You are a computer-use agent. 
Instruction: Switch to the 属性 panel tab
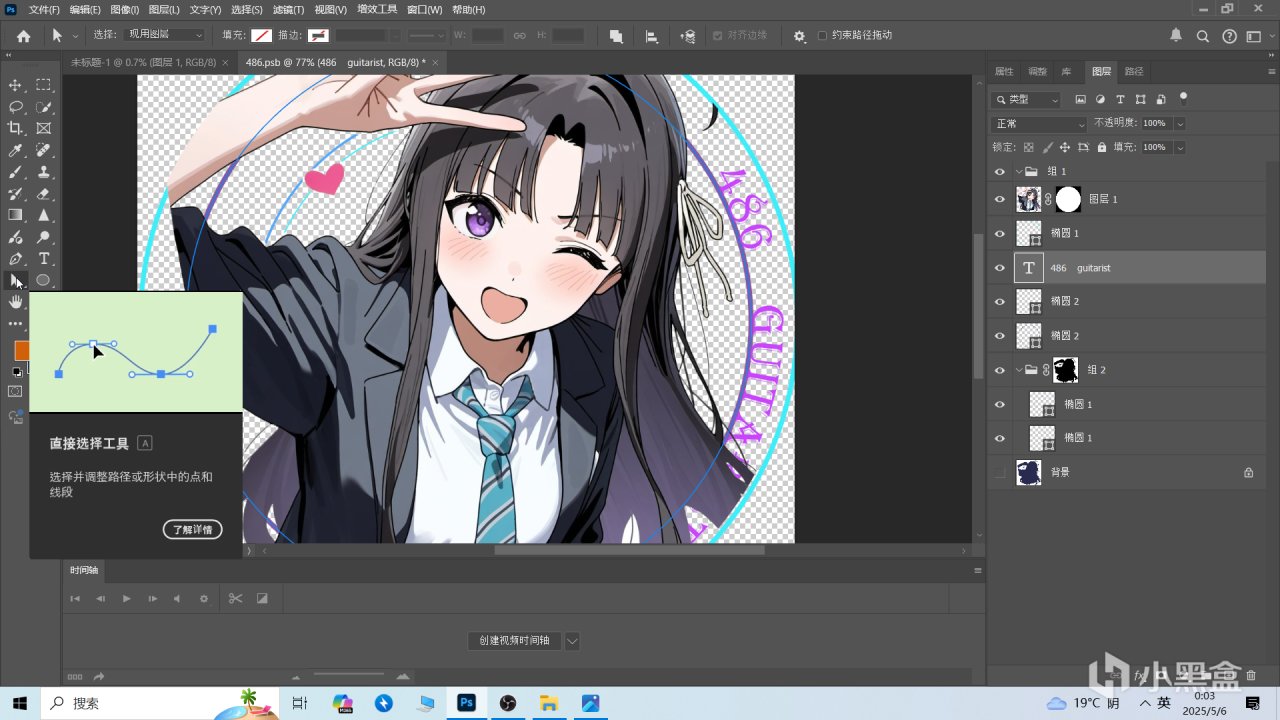(x=1004, y=72)
